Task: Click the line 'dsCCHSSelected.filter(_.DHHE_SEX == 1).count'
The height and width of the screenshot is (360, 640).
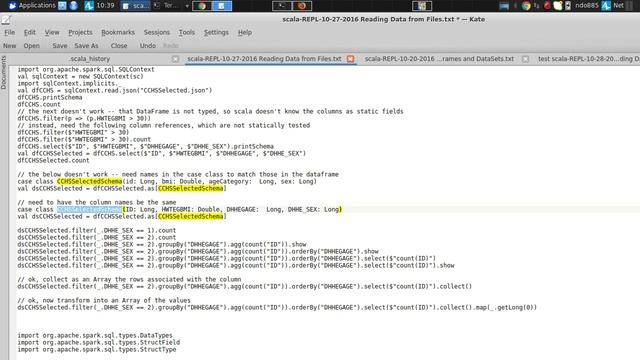Action: [x=97, y=230]
